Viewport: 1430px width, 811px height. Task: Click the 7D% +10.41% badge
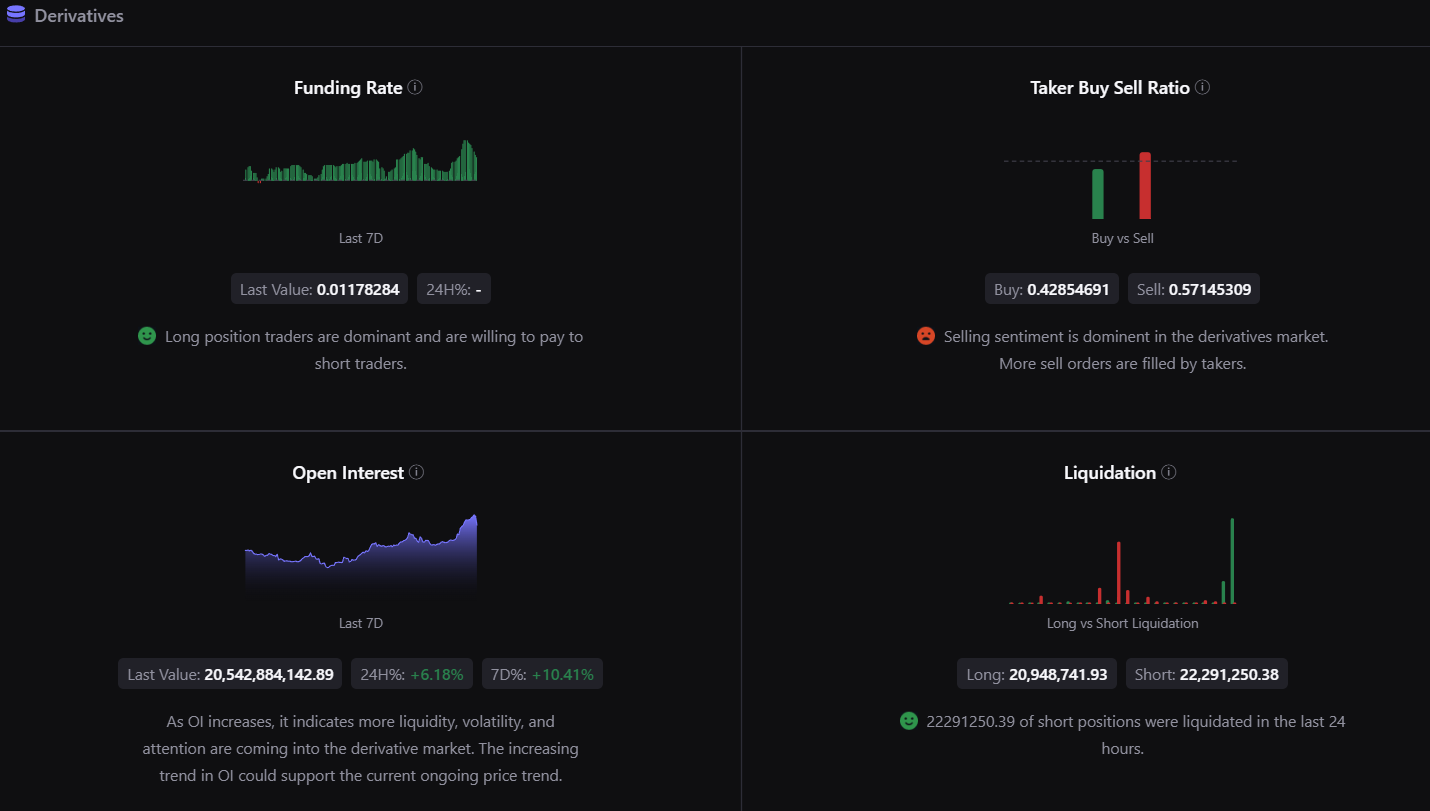click(542, 674)
